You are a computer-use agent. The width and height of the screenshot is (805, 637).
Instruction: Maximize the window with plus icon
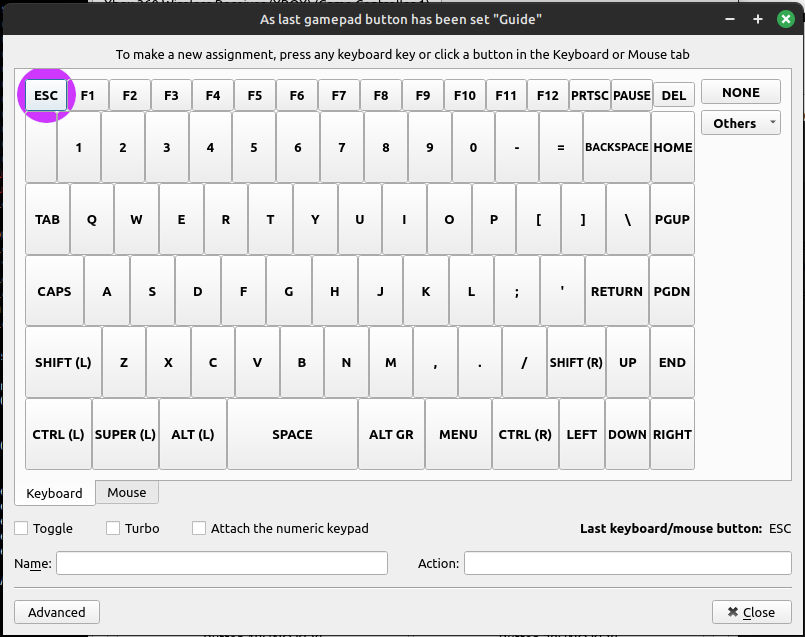[x=758, y=19]
